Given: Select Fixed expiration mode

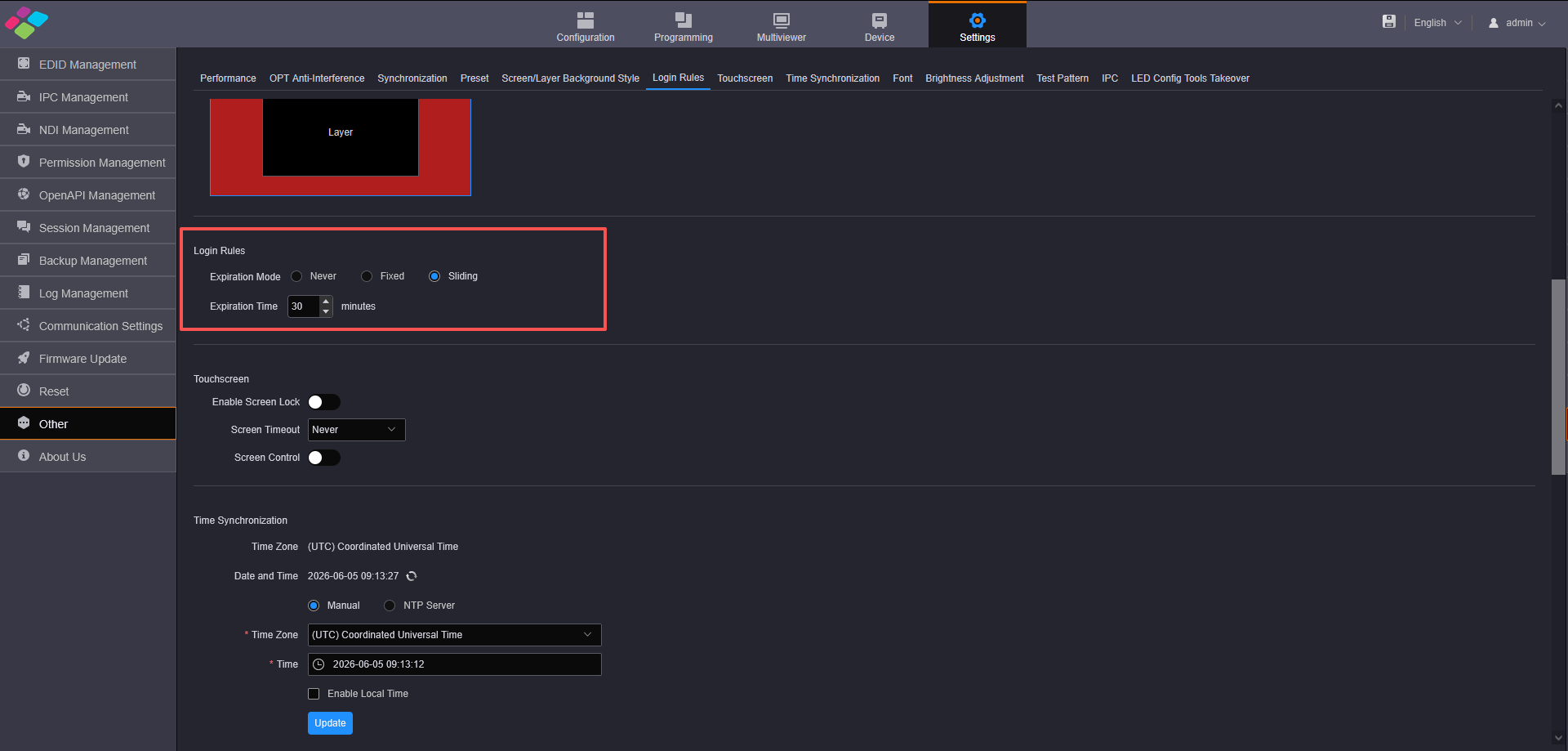Looking at the screenshot, I should 367,276.
